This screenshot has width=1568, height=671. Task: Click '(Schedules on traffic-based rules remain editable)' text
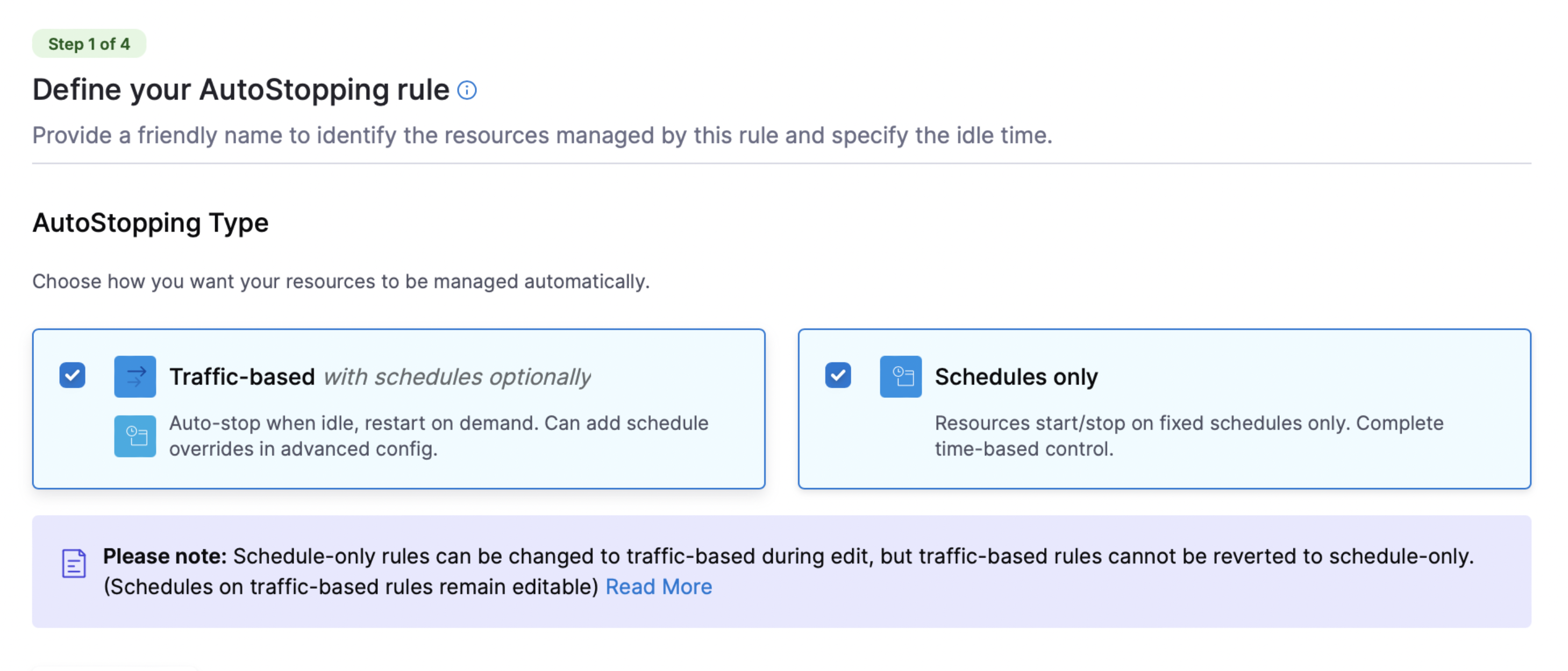(x=351, y=587)
